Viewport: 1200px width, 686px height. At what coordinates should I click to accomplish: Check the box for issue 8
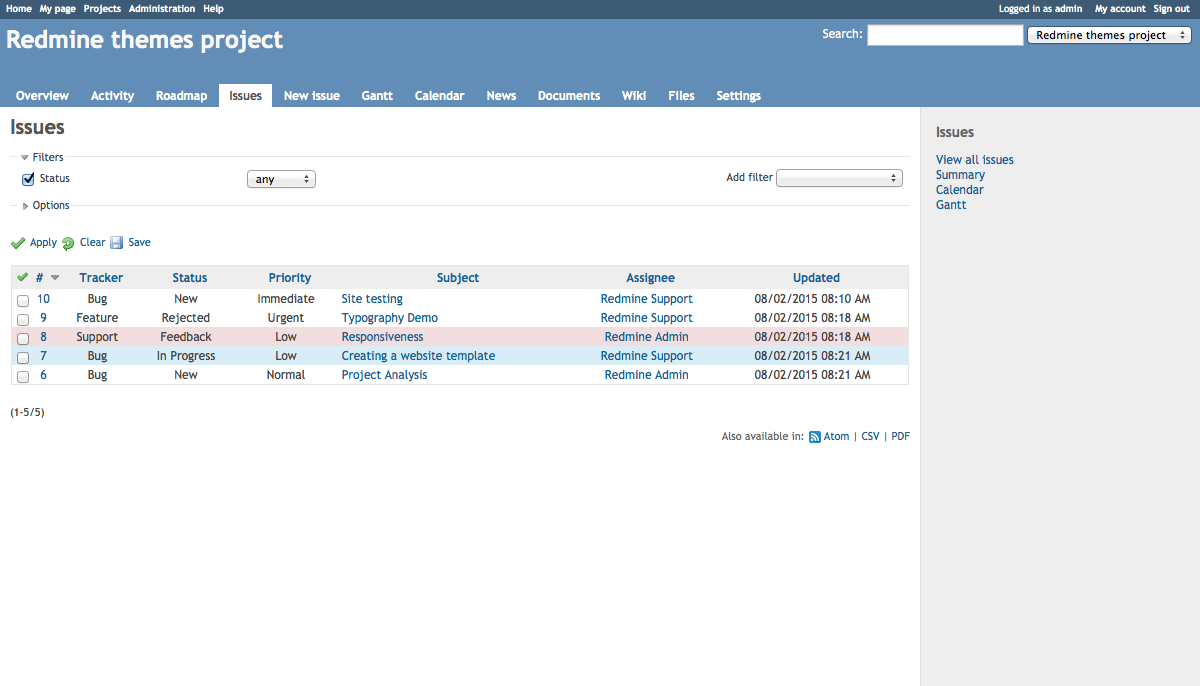23,338
